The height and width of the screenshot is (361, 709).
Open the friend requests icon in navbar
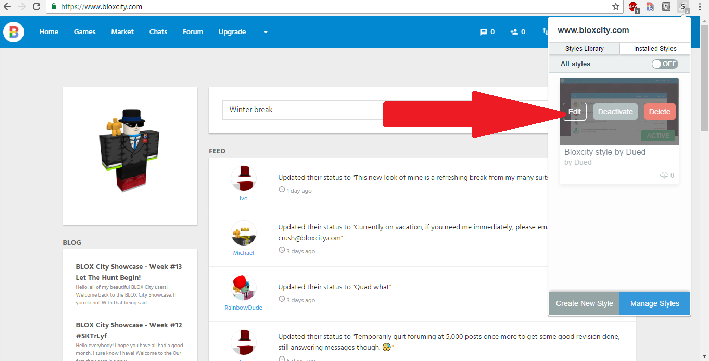pos(518,32)
